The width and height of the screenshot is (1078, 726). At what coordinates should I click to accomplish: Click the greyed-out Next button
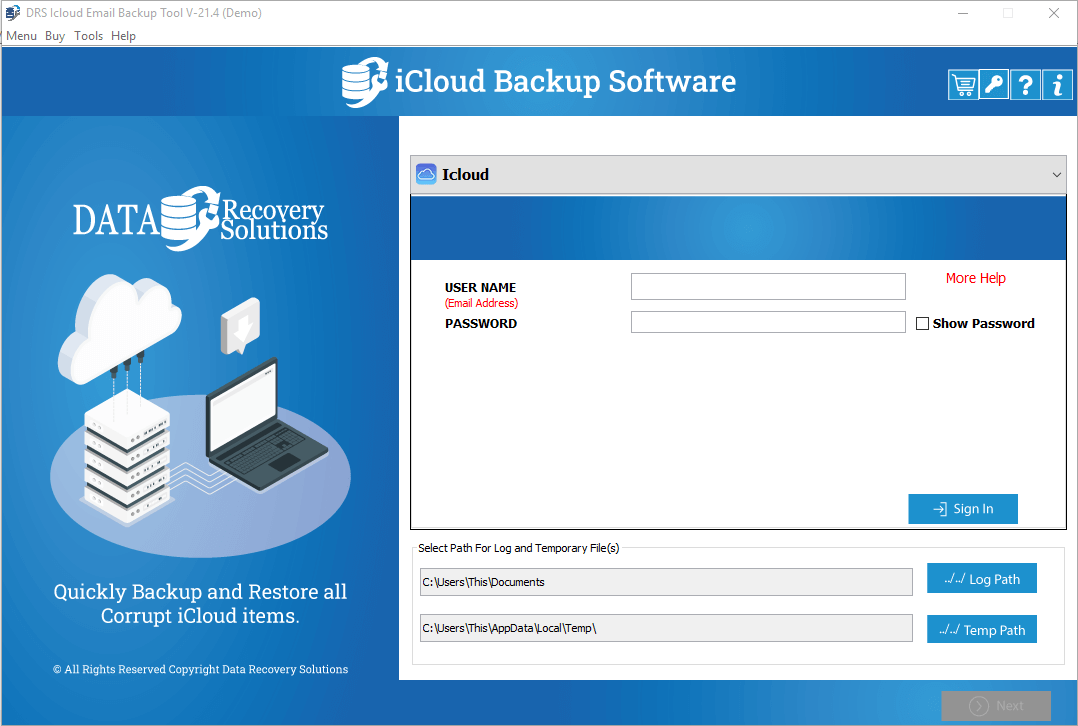[996, 705]
